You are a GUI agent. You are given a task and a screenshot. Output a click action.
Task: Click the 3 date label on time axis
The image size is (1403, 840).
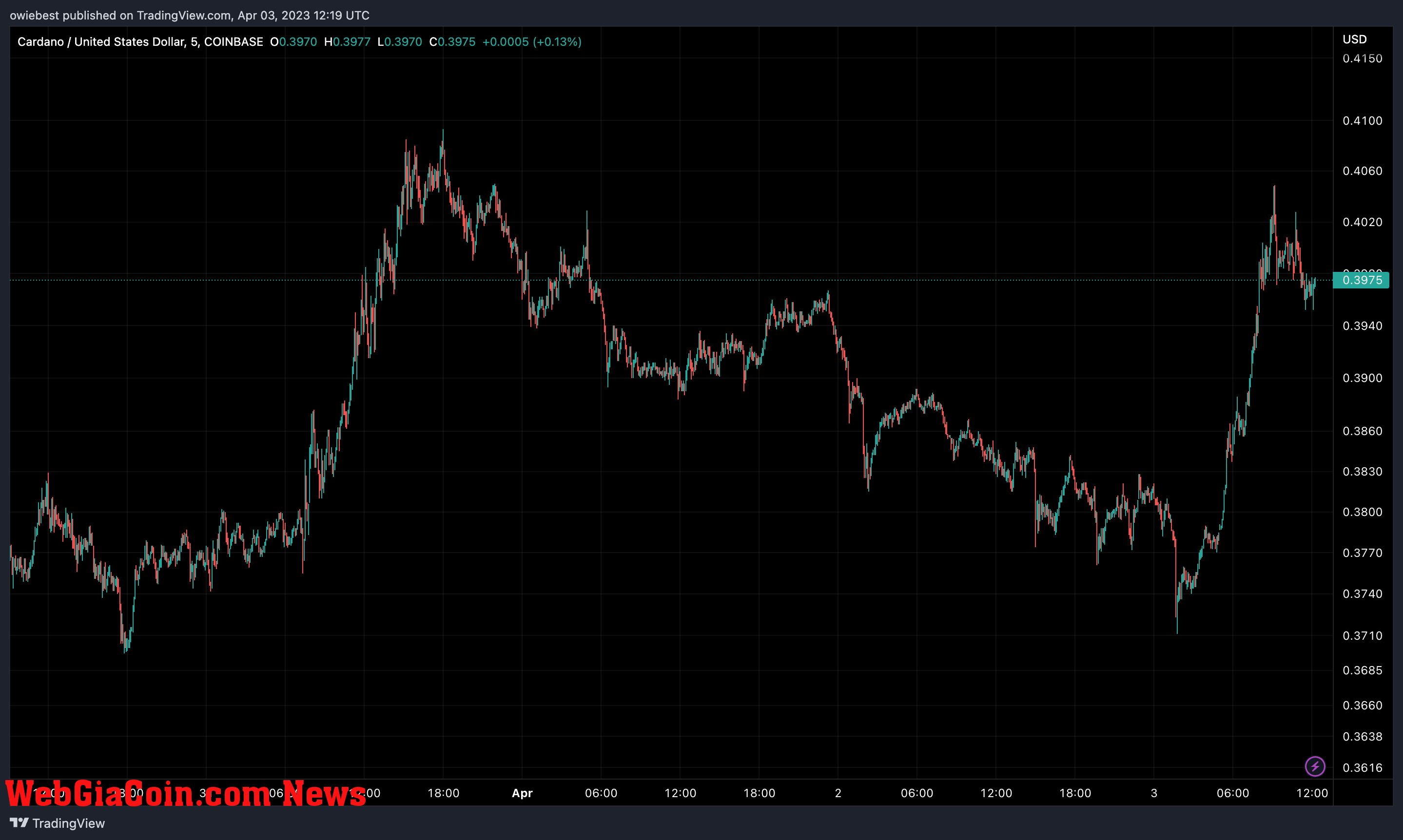click(x=1154, y=793)
